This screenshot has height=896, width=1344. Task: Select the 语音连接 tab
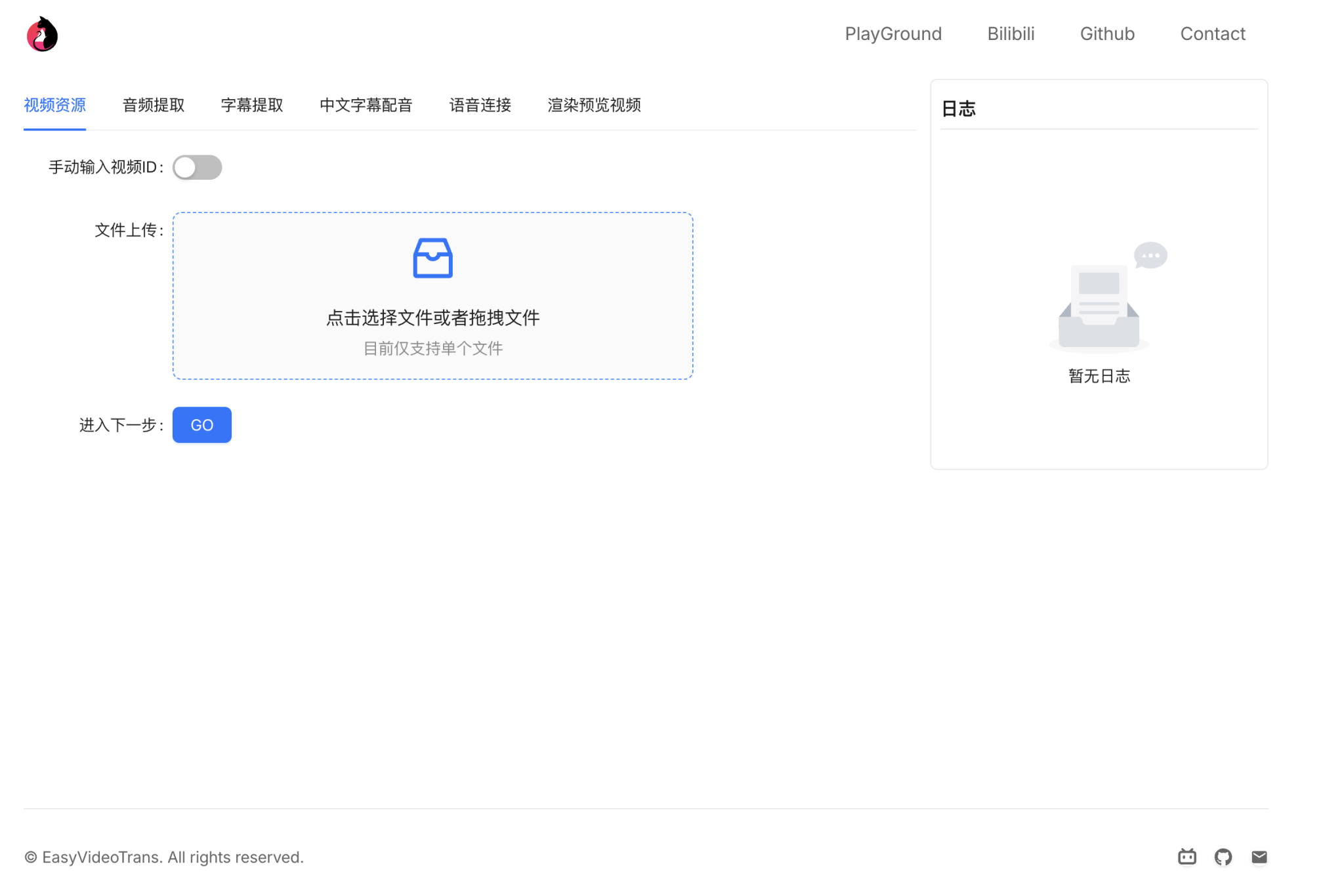click(x=480, y=105)
